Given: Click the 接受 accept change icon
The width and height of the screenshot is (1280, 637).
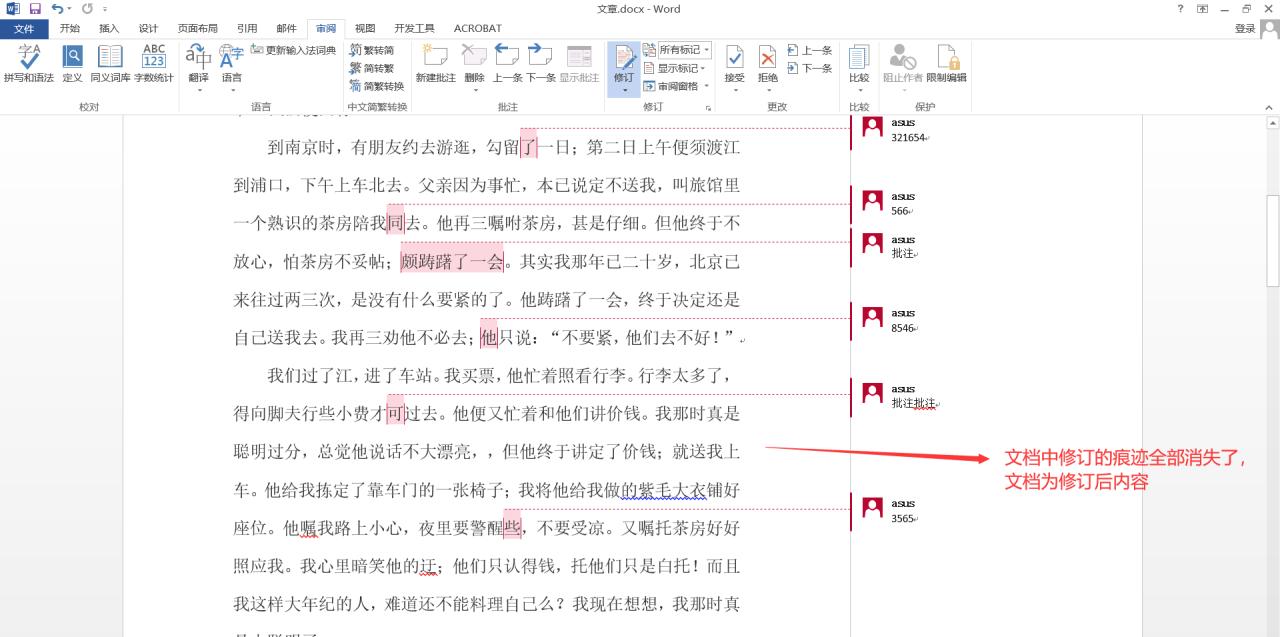Looking at the screenshot, I should pyautogui.click(x=735, y=56).
